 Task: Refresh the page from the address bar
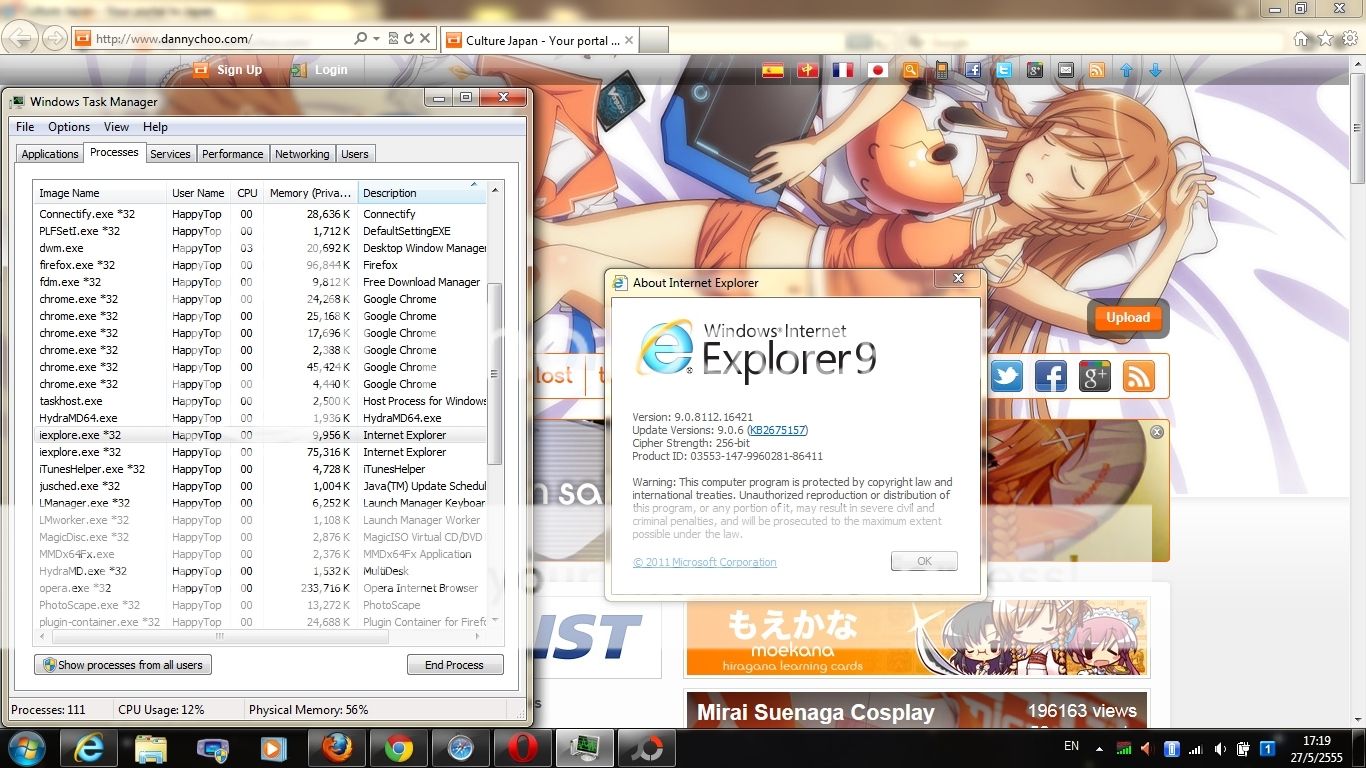click(408, 39)
